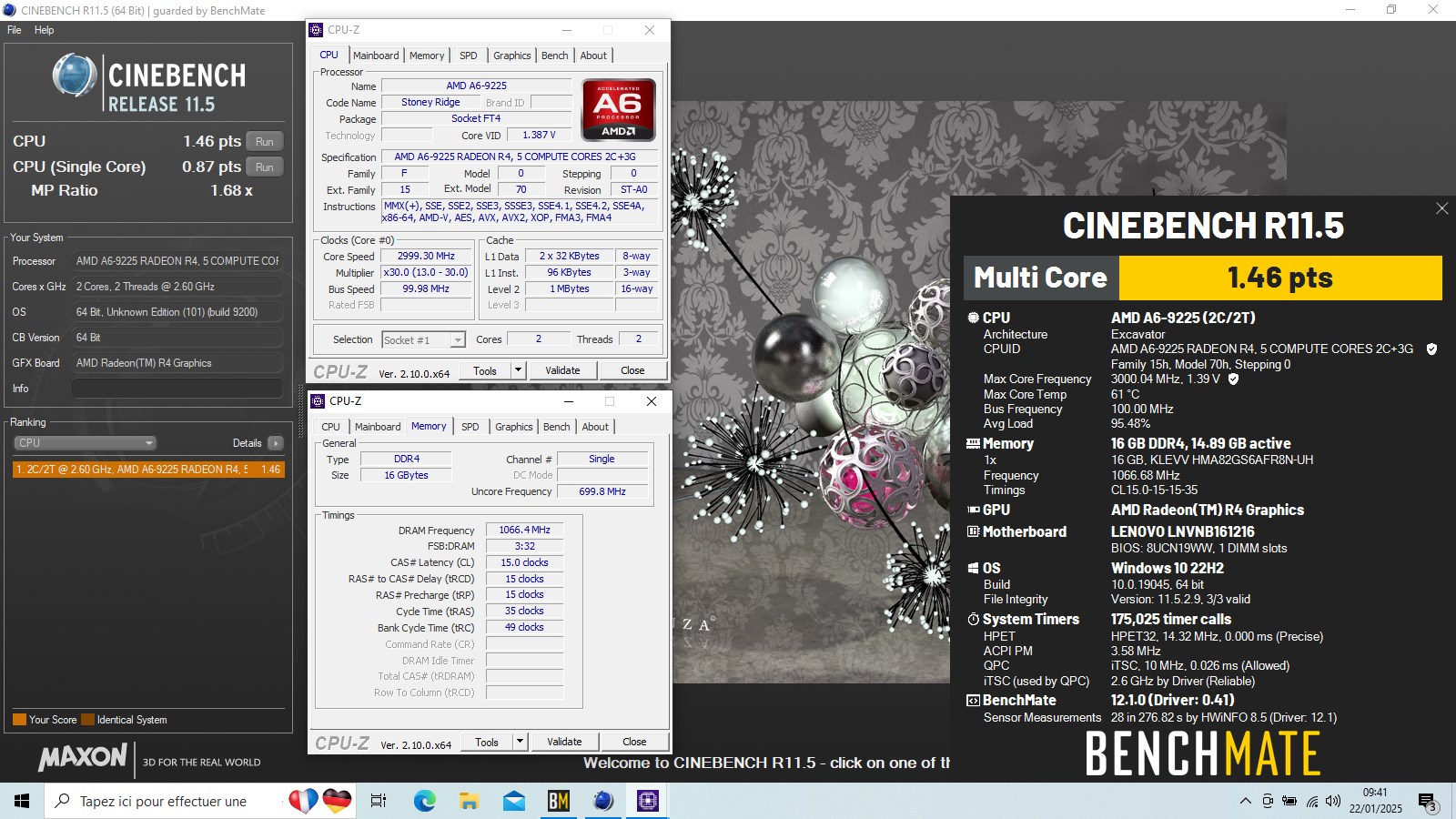
Task: Open File Explorer from the taskbar
Action: pos(469,801)
